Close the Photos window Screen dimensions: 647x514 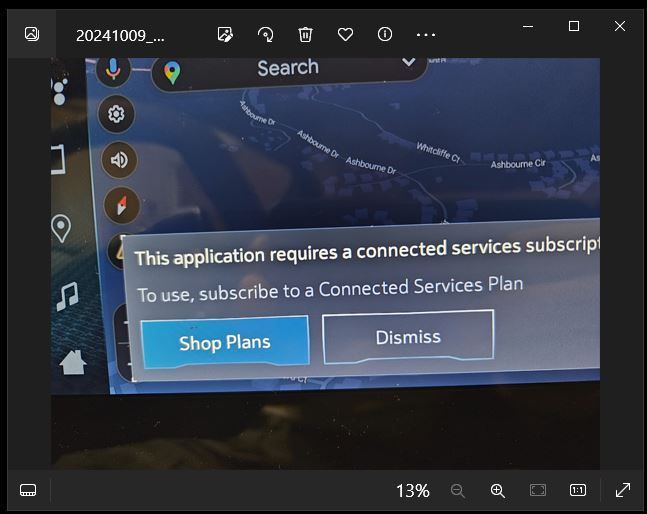620,27
